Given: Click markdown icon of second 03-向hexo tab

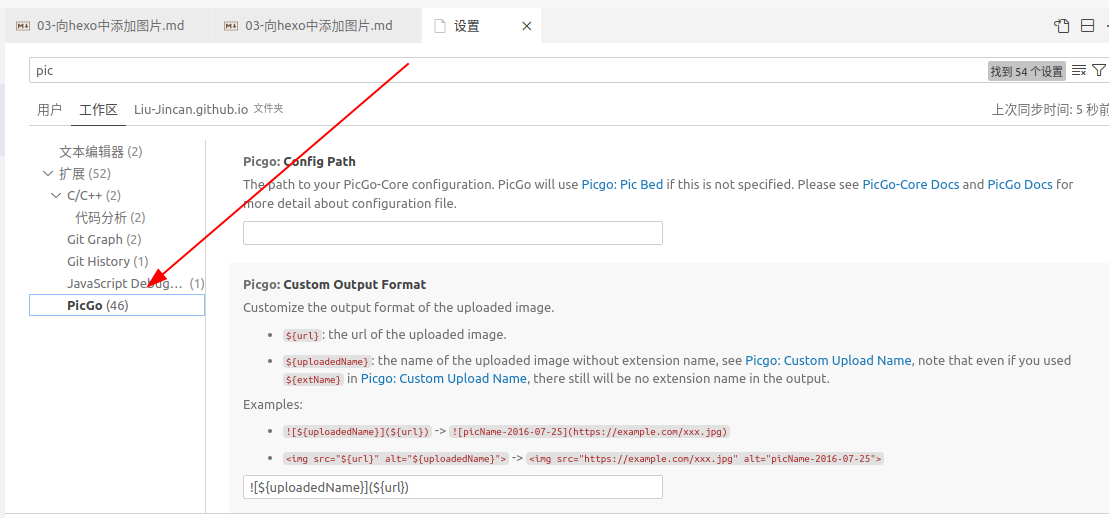Looking at the screenshot, I should point(231,26).
